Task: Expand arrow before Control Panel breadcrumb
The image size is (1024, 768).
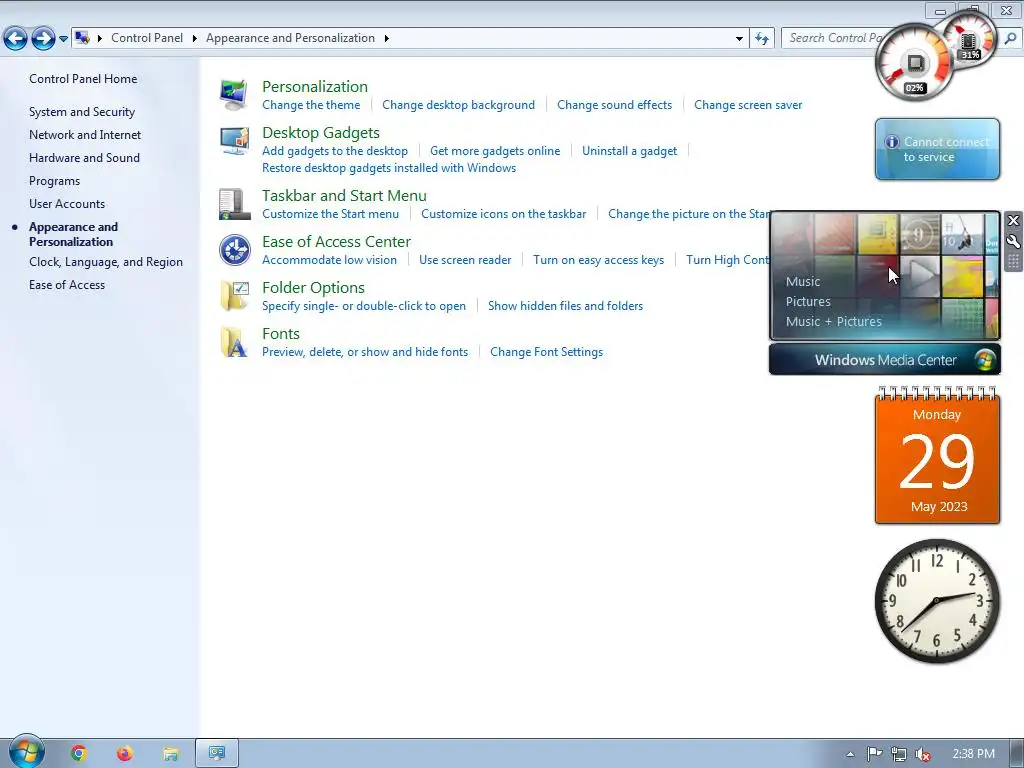Action: pos(100,39)
